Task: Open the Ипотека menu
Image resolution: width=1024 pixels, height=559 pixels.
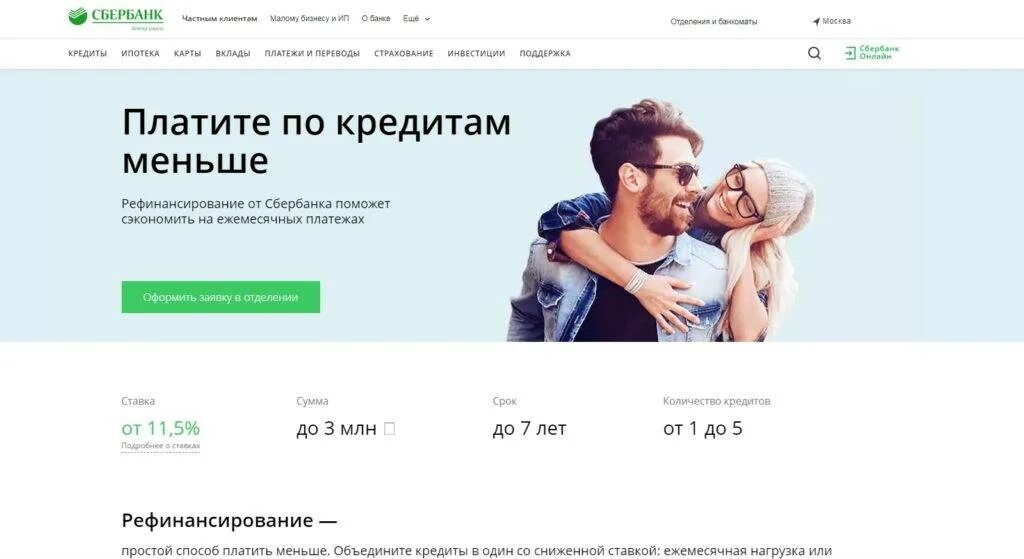Action: pos(140,54)
